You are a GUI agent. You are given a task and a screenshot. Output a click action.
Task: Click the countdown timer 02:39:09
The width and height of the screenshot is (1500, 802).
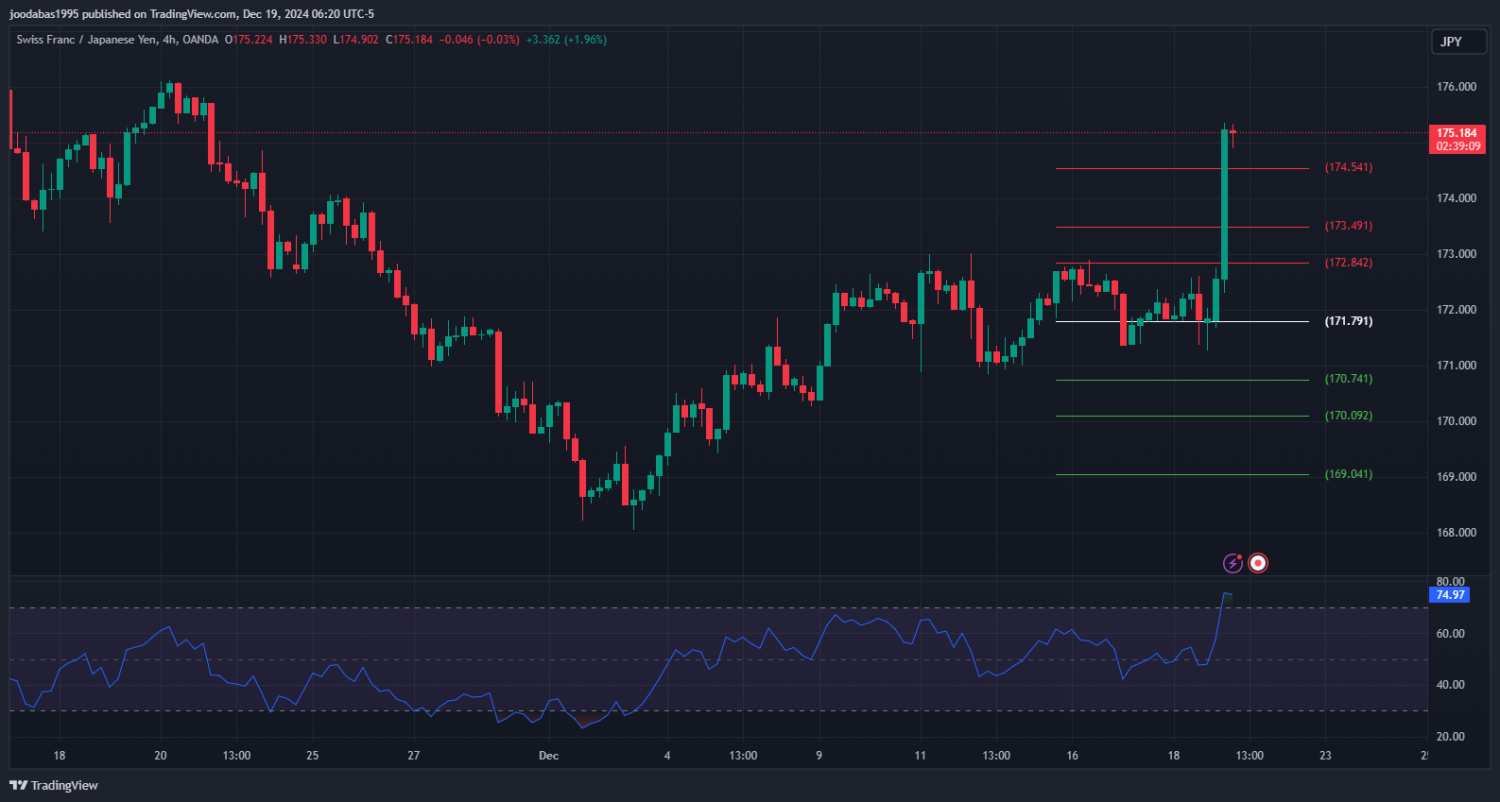(x=1456, y=146)
